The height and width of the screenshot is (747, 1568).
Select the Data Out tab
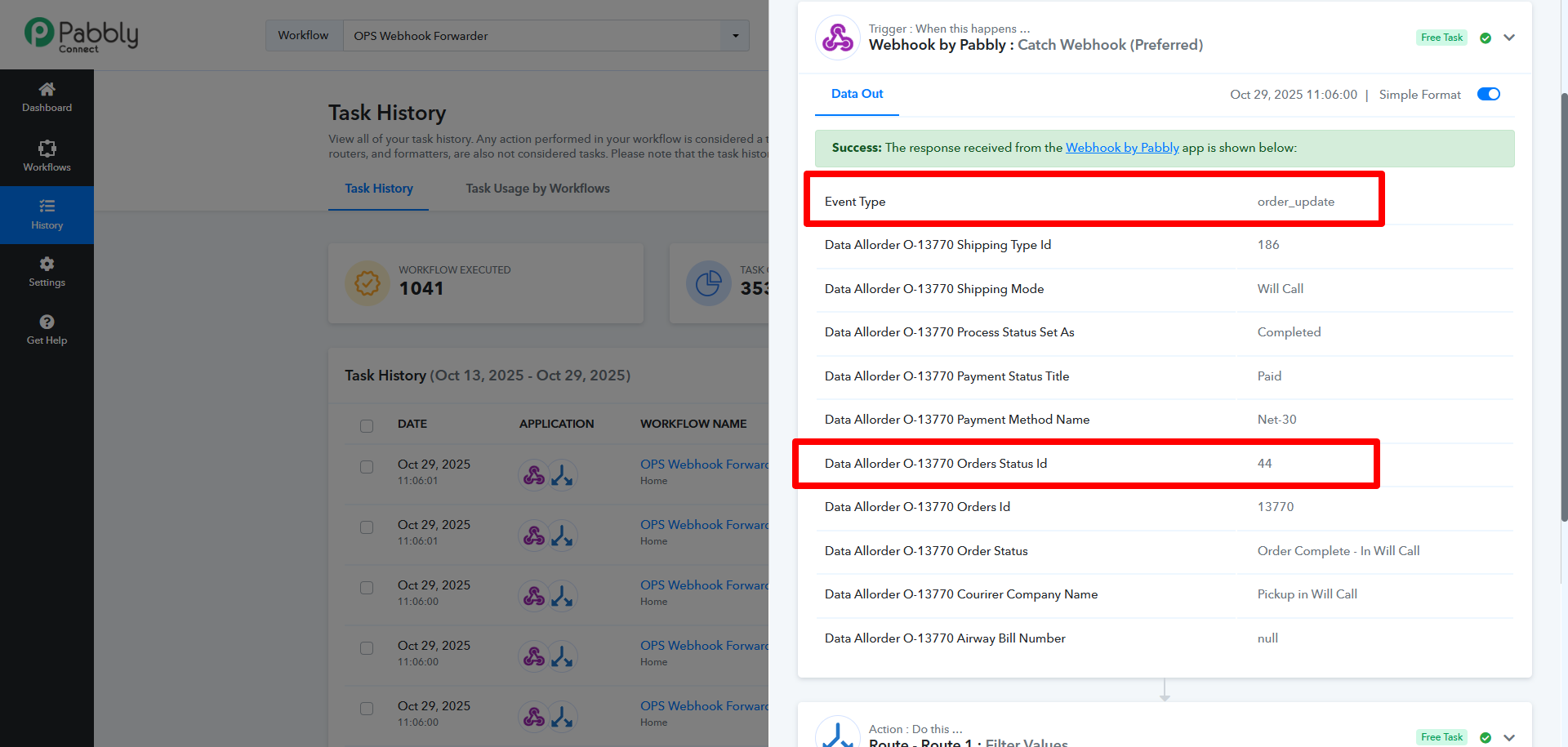(x=857, y=94)
